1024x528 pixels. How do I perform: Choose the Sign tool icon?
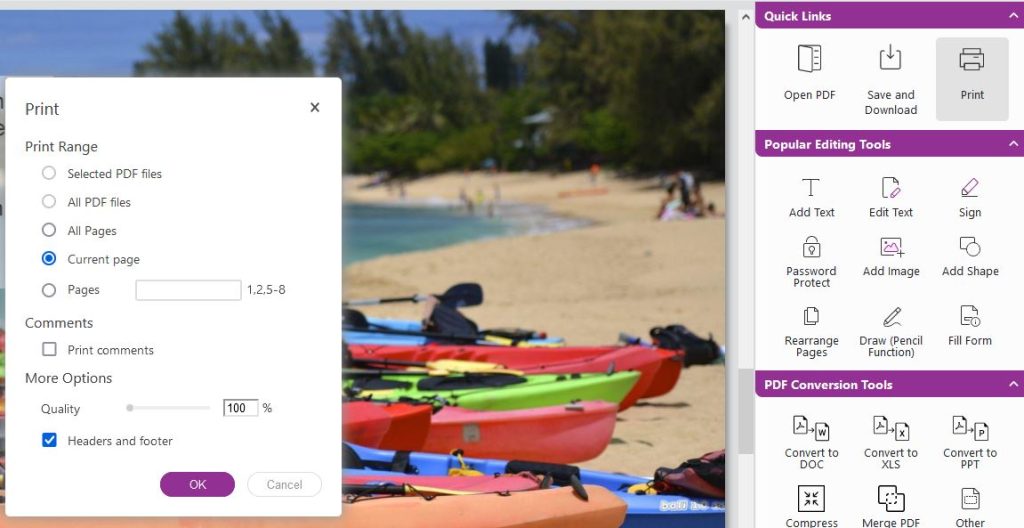point(970,188)
